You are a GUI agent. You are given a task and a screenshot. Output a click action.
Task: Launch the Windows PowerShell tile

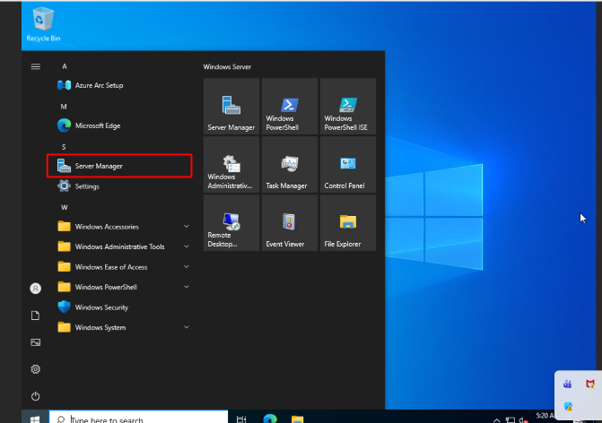pos(289,106)
